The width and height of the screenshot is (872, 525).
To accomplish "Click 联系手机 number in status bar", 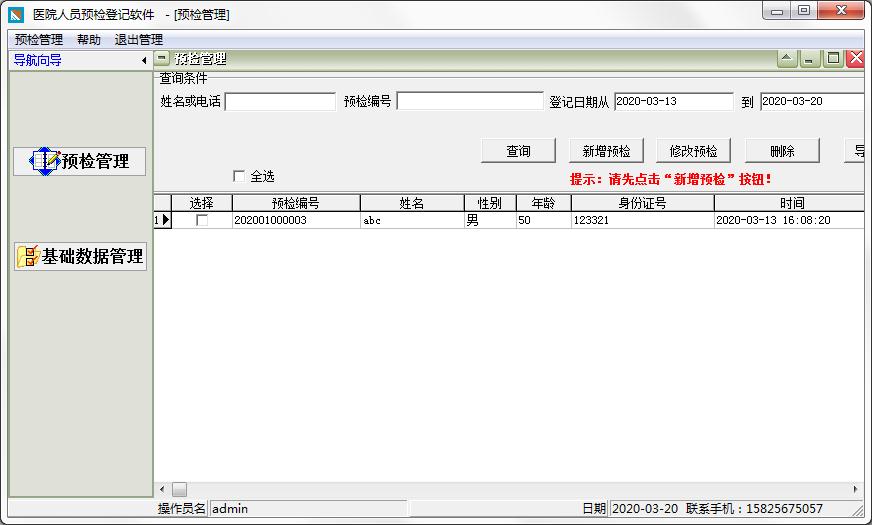I will pyautogui.click(x=754, y=508).
